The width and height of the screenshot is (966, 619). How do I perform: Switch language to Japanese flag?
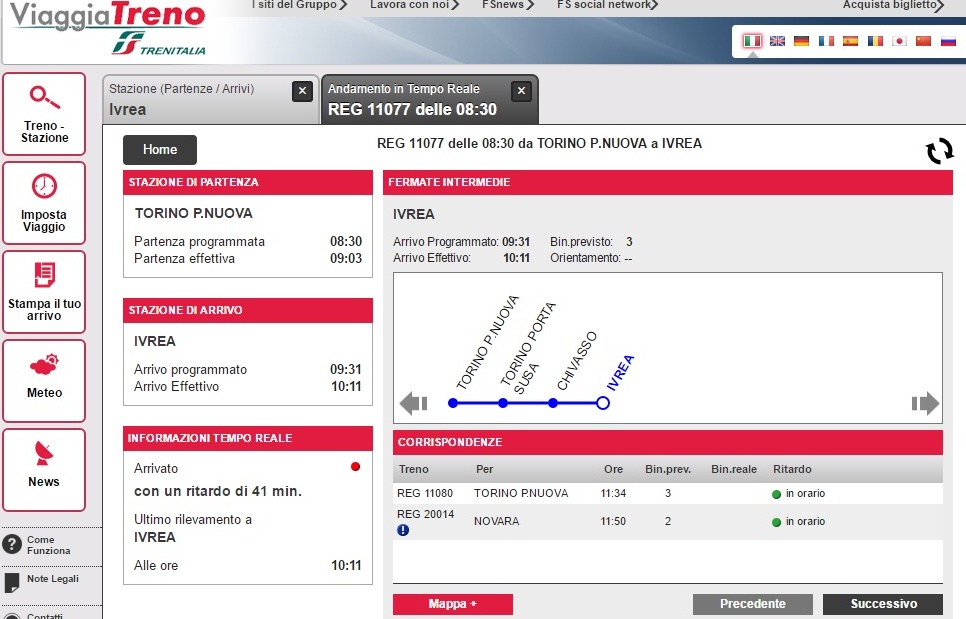[x=899, y=41]
